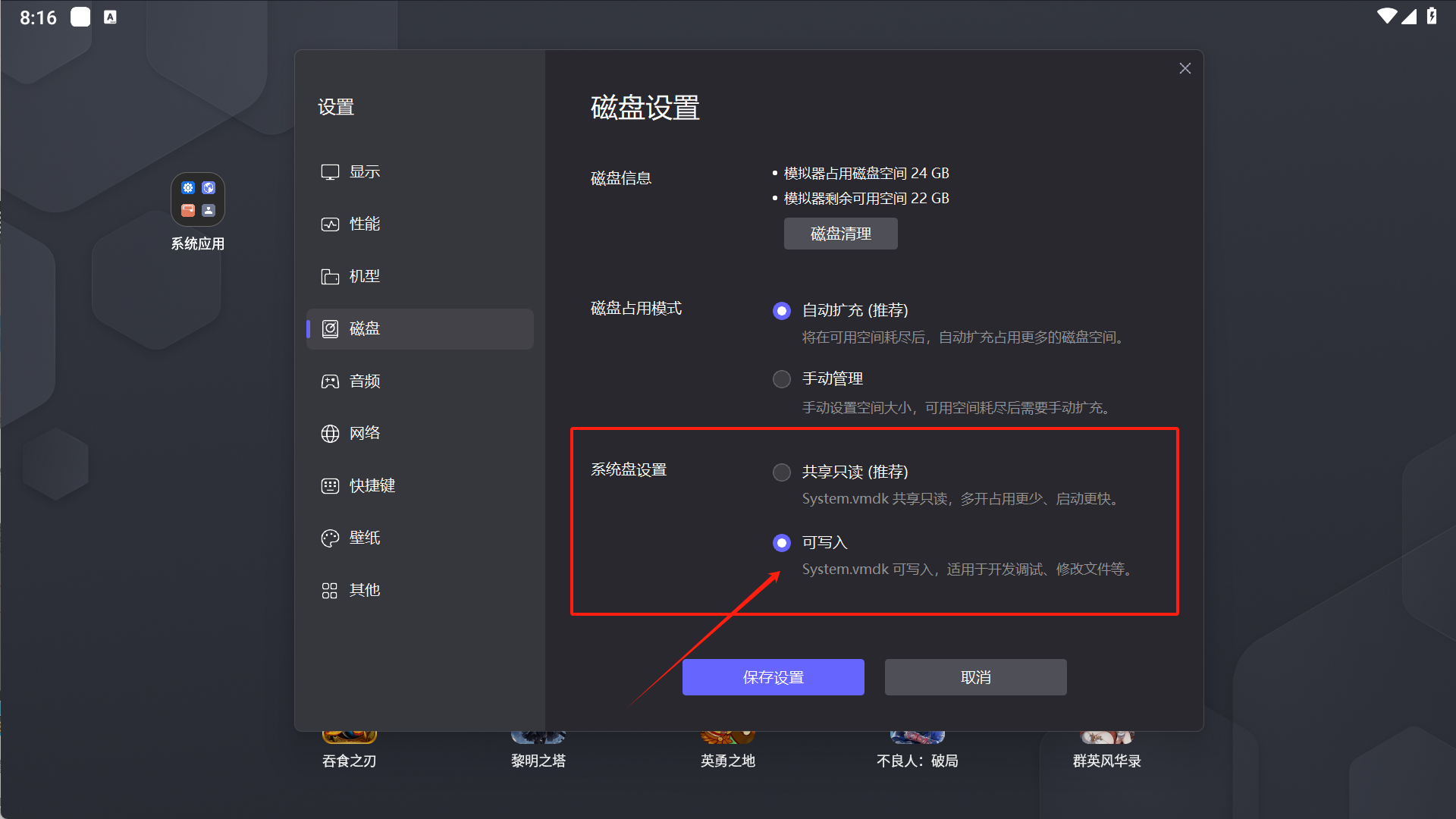
Task: Click the Display monitor icon in sidebar
Action: point(330,172)
